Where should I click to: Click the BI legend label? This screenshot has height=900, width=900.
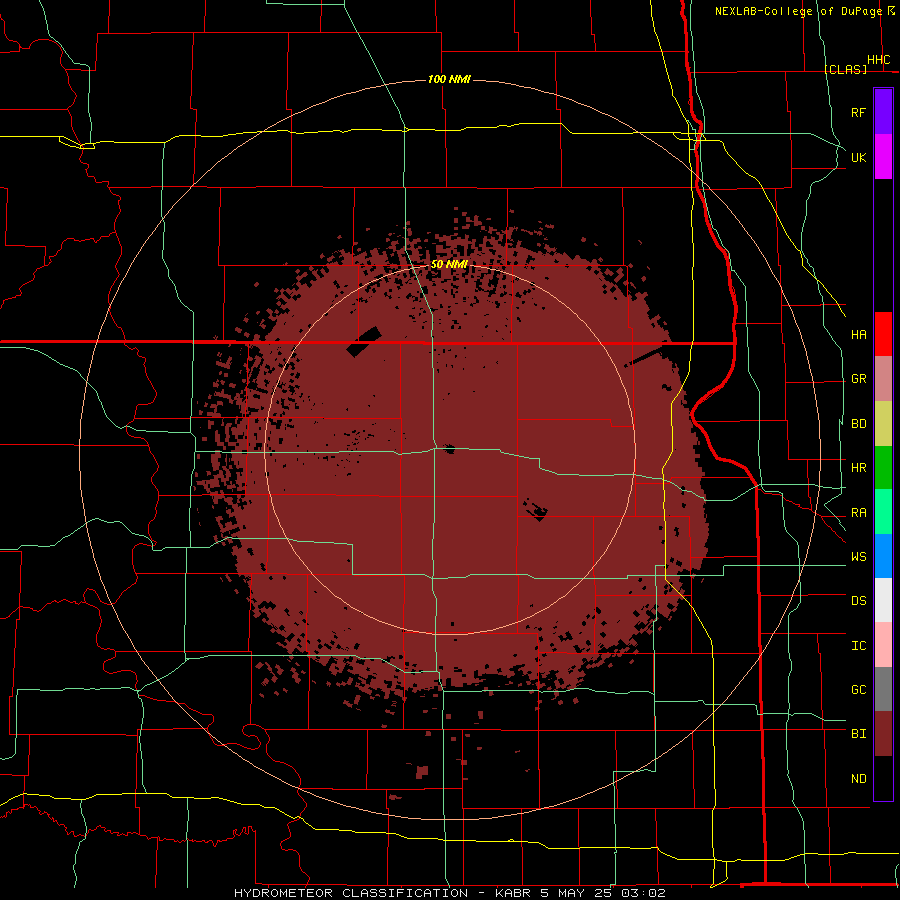pos(859,734)
